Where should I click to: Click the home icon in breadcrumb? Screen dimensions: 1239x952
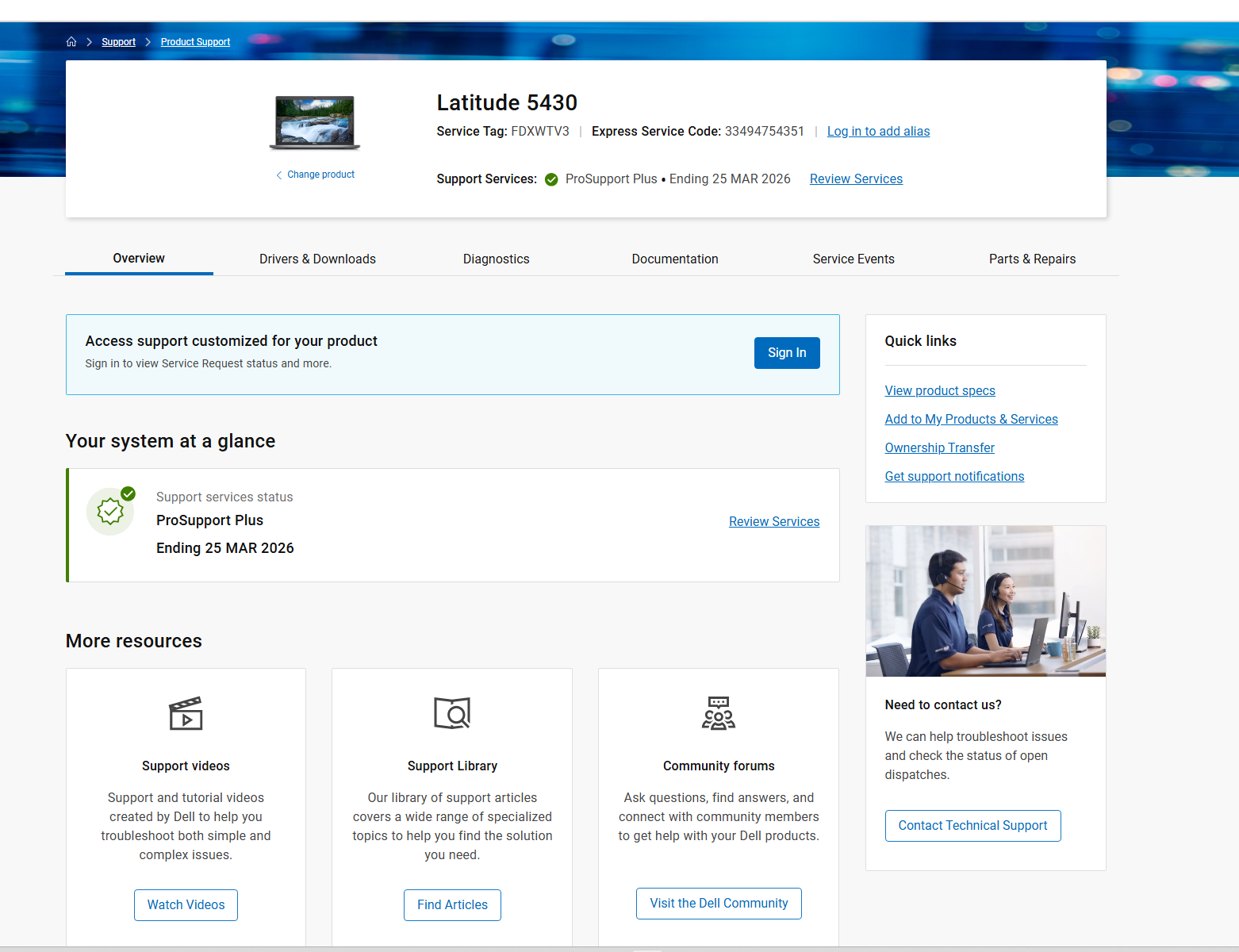click(x=71, y=42)
